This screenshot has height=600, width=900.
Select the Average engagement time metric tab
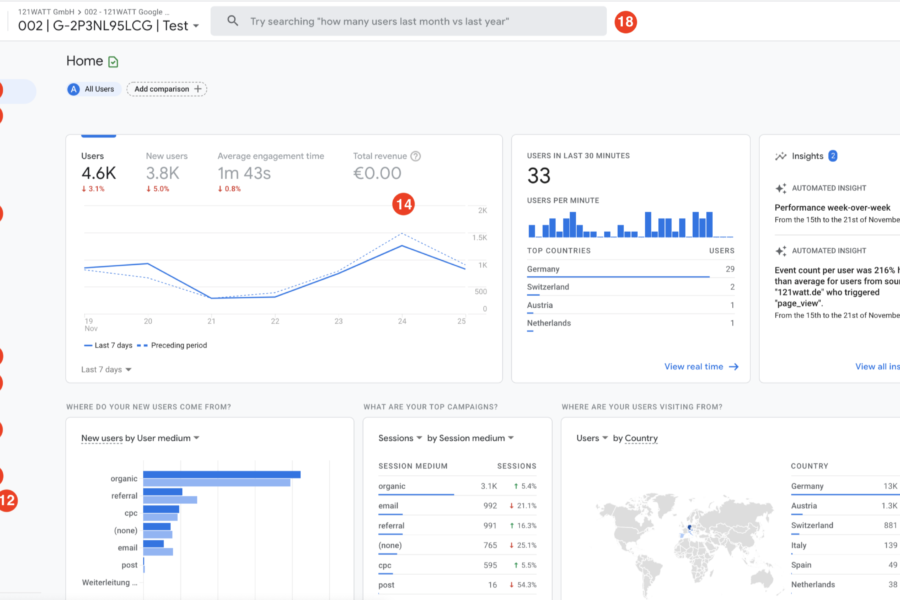click(x=270, y=165)
